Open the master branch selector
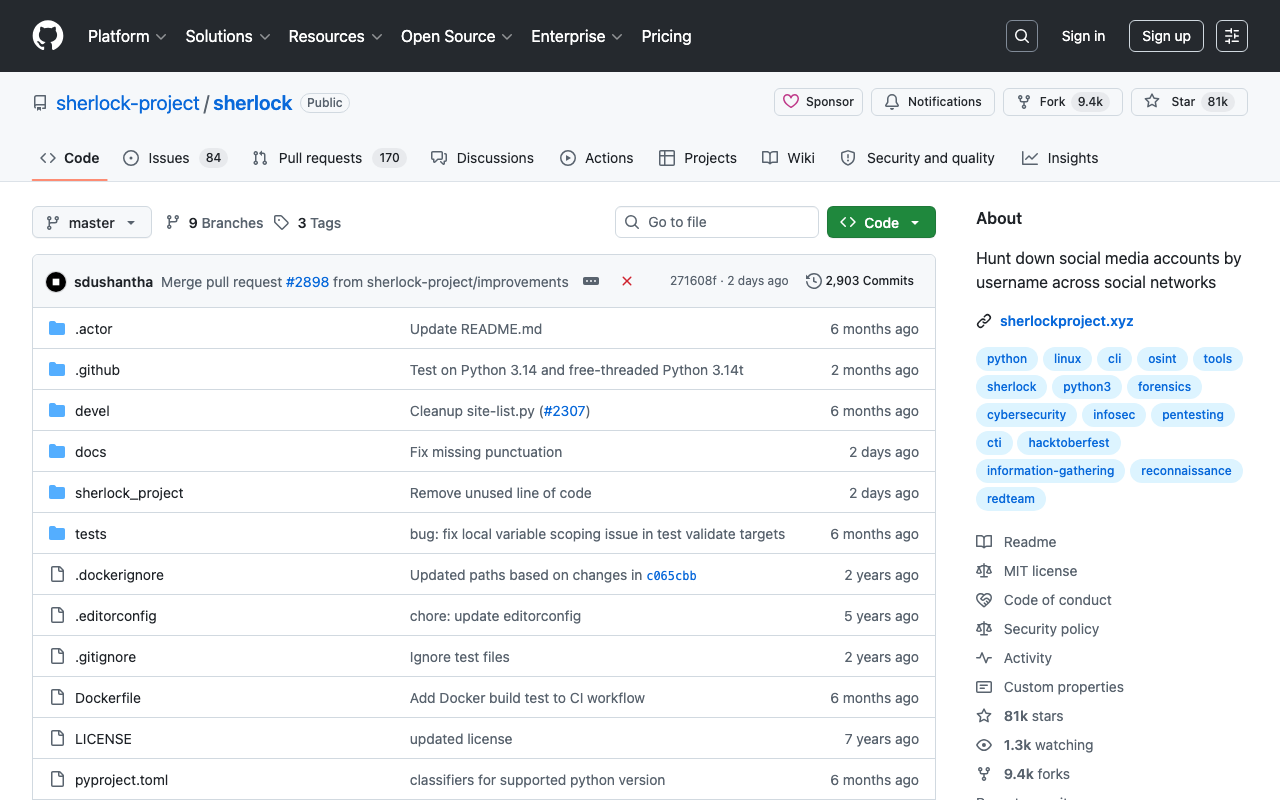Image resolution: width=1280 pixels, height=800 pixels. coord(92,222)
